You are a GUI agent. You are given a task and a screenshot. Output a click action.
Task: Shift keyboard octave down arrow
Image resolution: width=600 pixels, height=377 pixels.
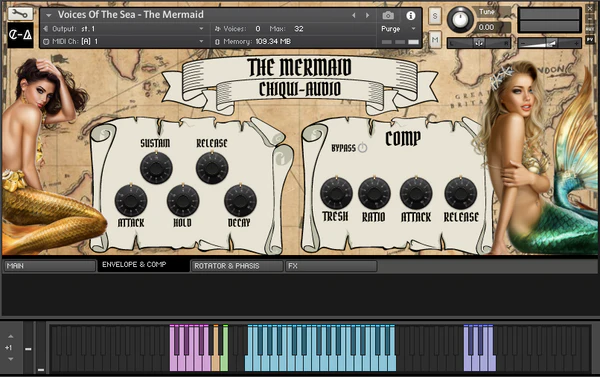[x=11, y=359]
